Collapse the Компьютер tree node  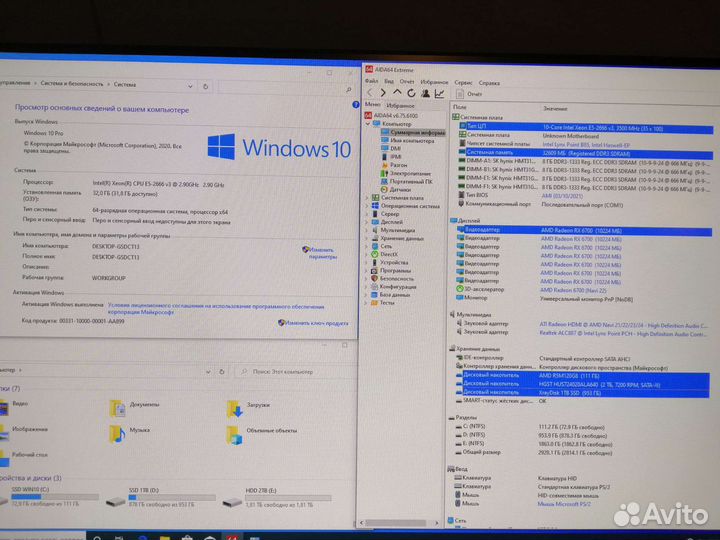pyautogui.click(x=368, y=124)
